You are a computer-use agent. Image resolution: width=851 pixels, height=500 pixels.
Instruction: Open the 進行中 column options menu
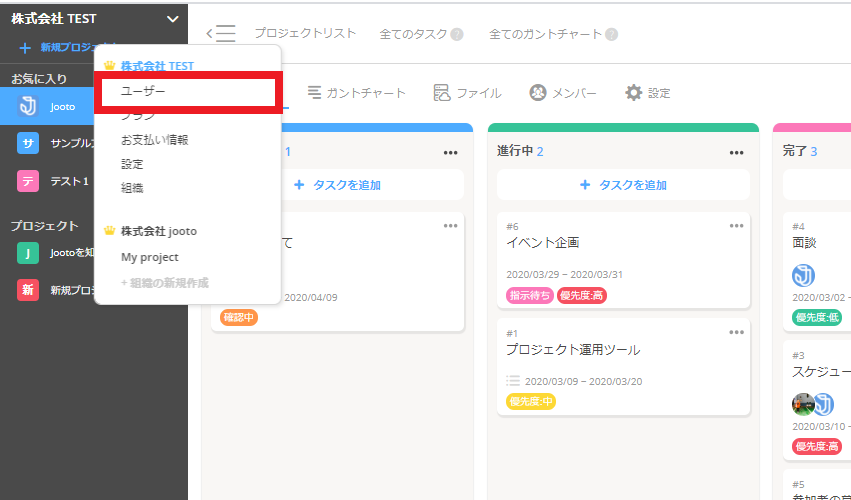736,152
